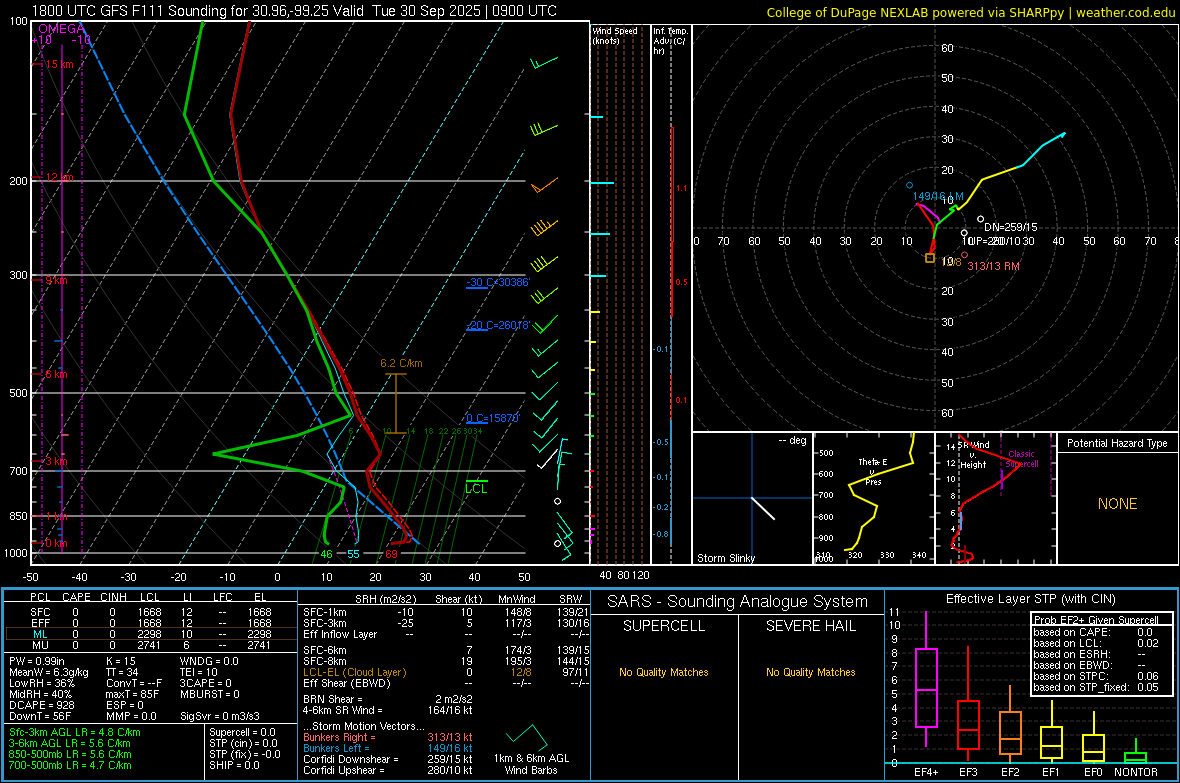Click the cyan left-mover circle on hodograph

[x=910, y=185]
